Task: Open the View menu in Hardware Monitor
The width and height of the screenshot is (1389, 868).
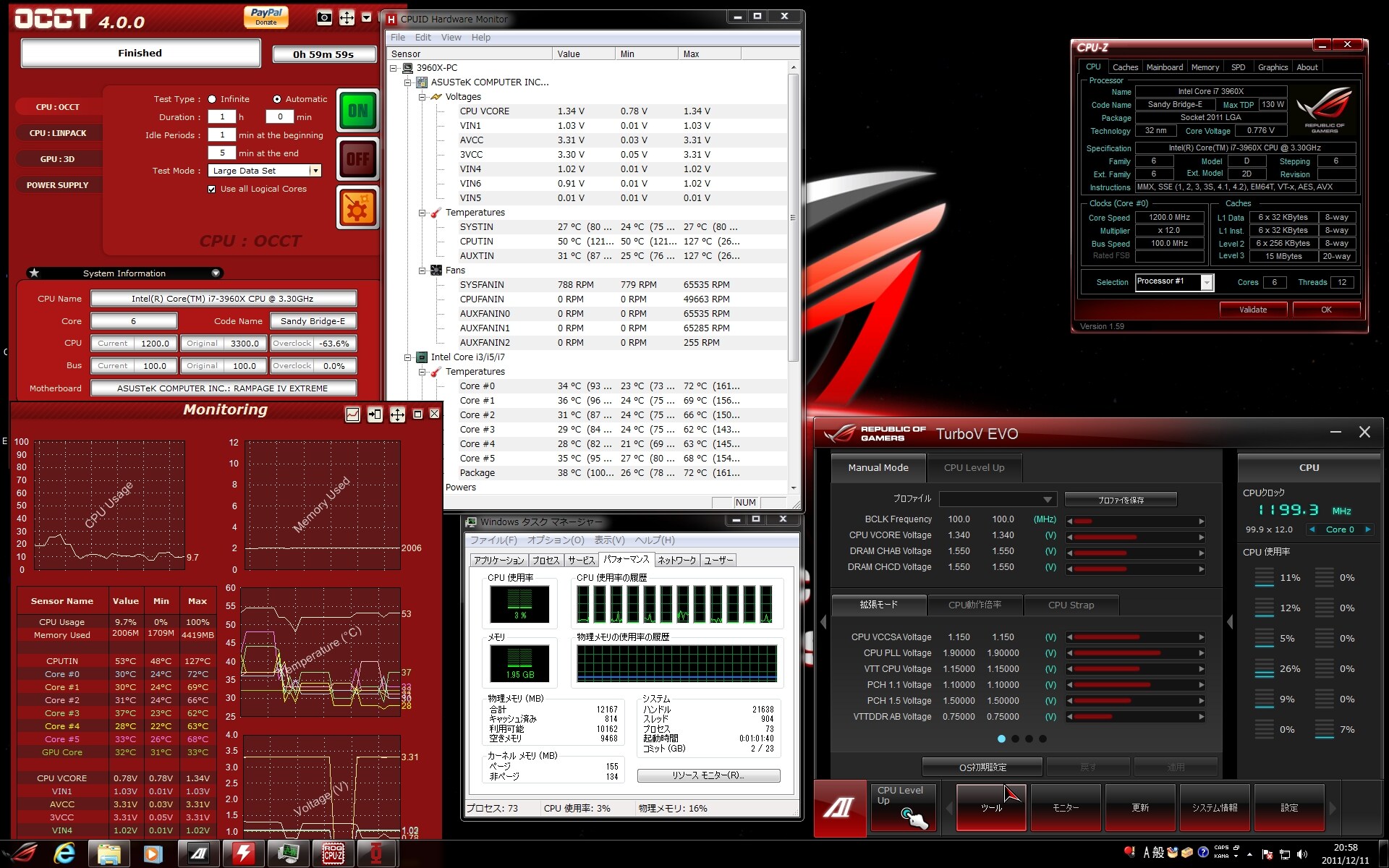Action: [x=451, y=38]
